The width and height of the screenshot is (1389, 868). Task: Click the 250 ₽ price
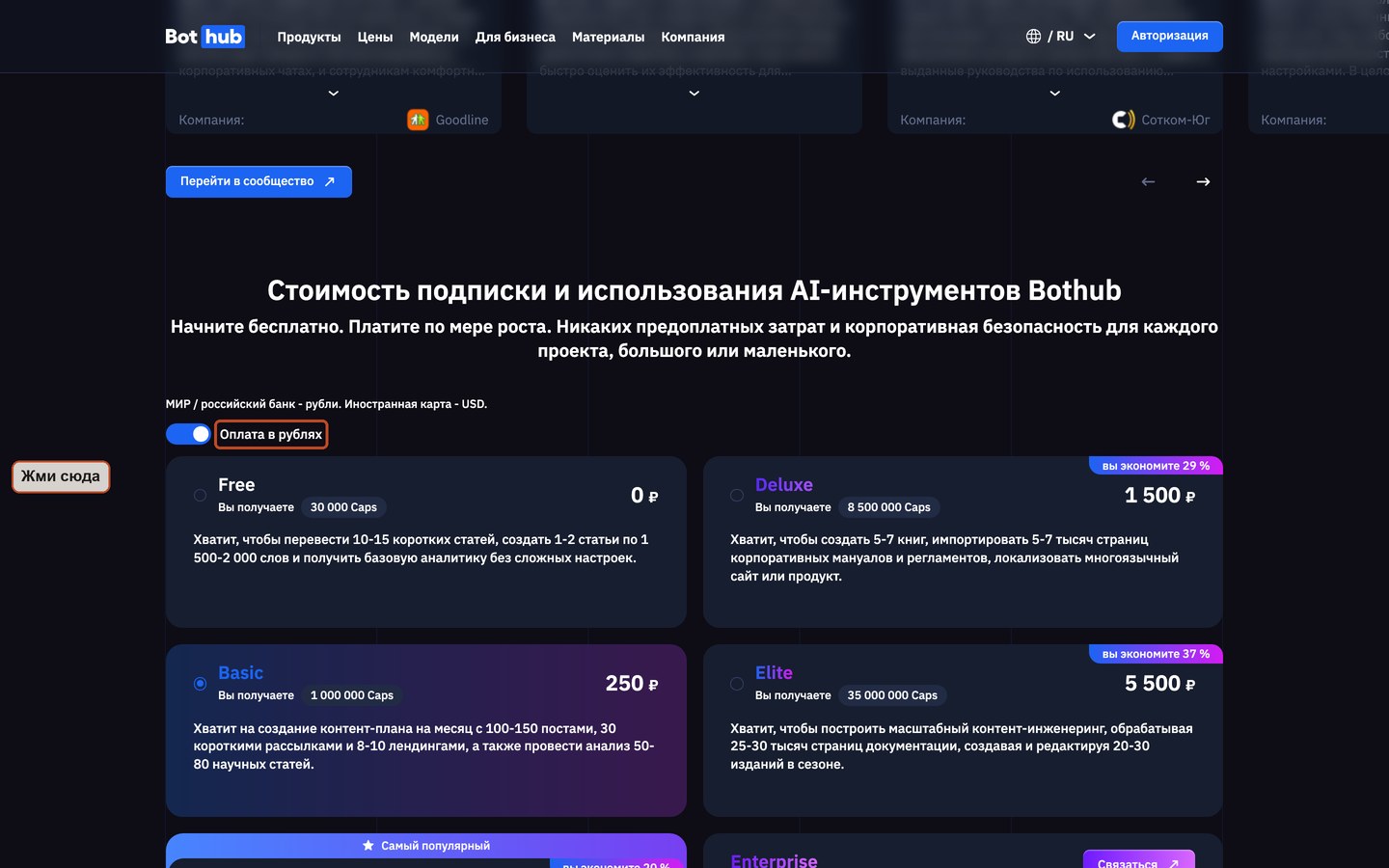(x=632, y=684)
